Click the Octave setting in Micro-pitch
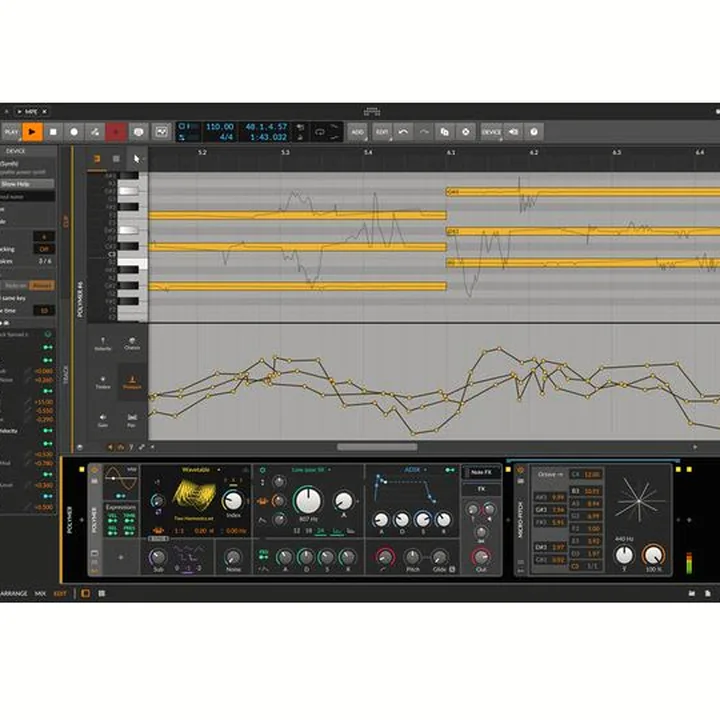 pos(551,474)
